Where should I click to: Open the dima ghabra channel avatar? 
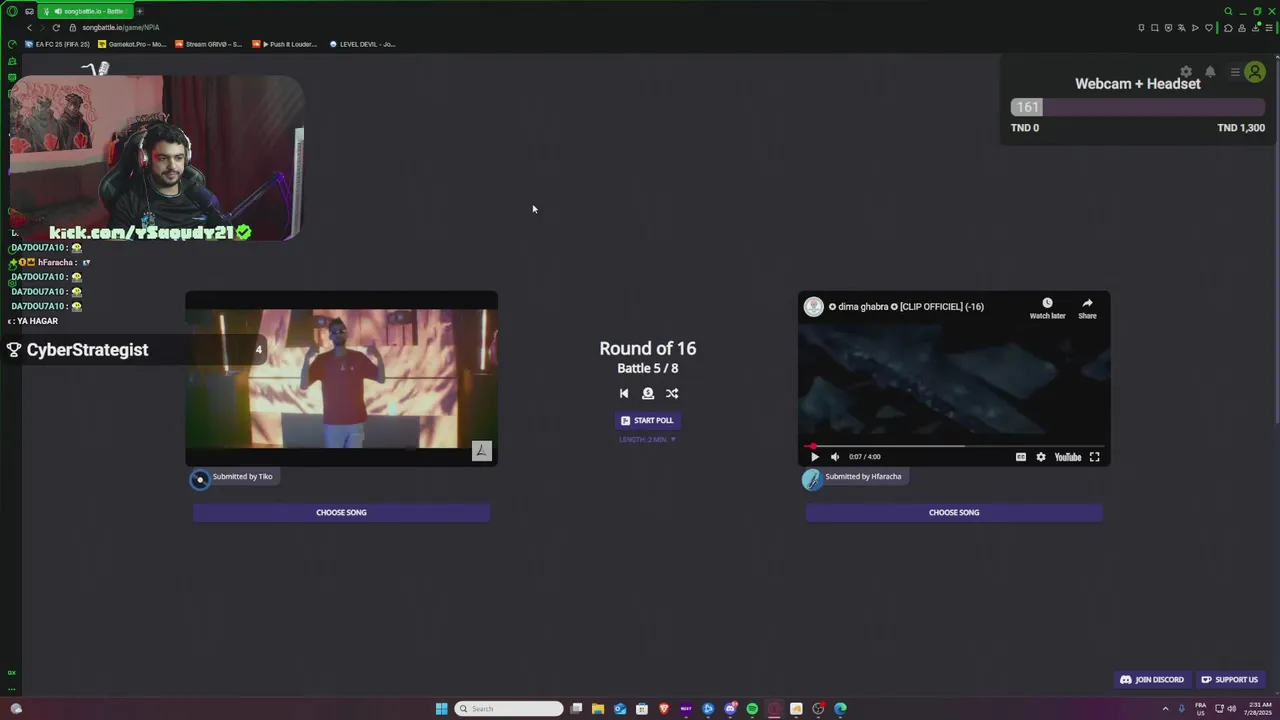[814, 307]
